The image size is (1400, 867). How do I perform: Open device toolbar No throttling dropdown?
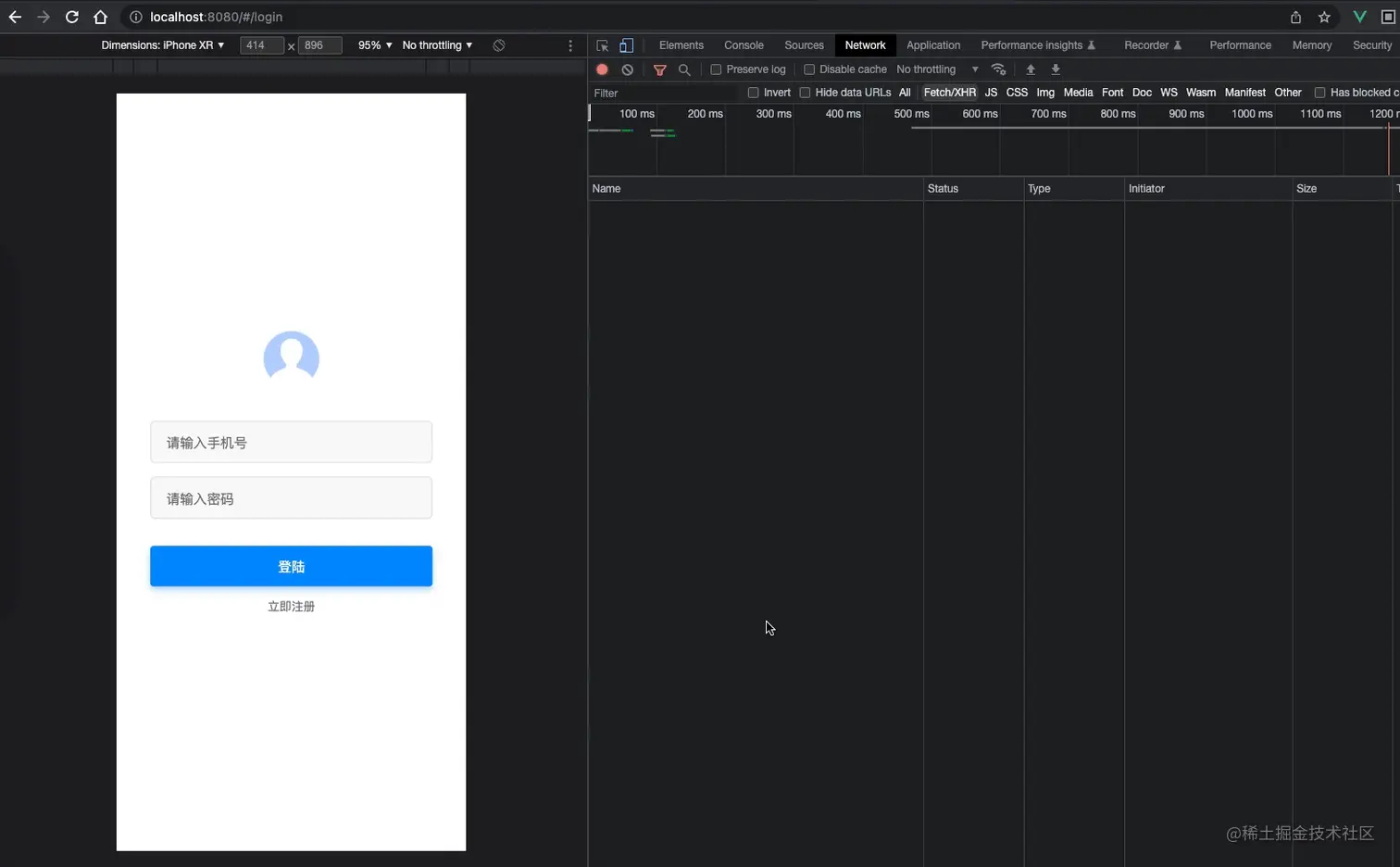(x=437, y=45)
